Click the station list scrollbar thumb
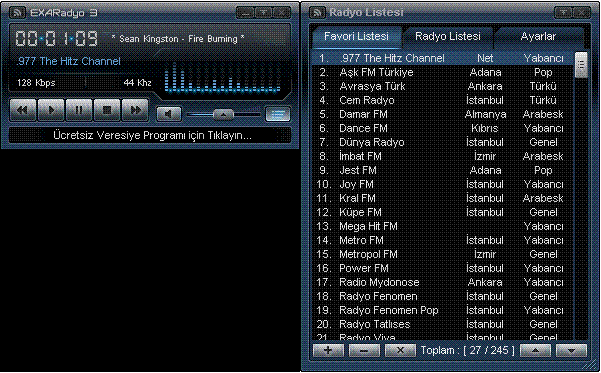 pyautogui.click(x=581, y=65)
